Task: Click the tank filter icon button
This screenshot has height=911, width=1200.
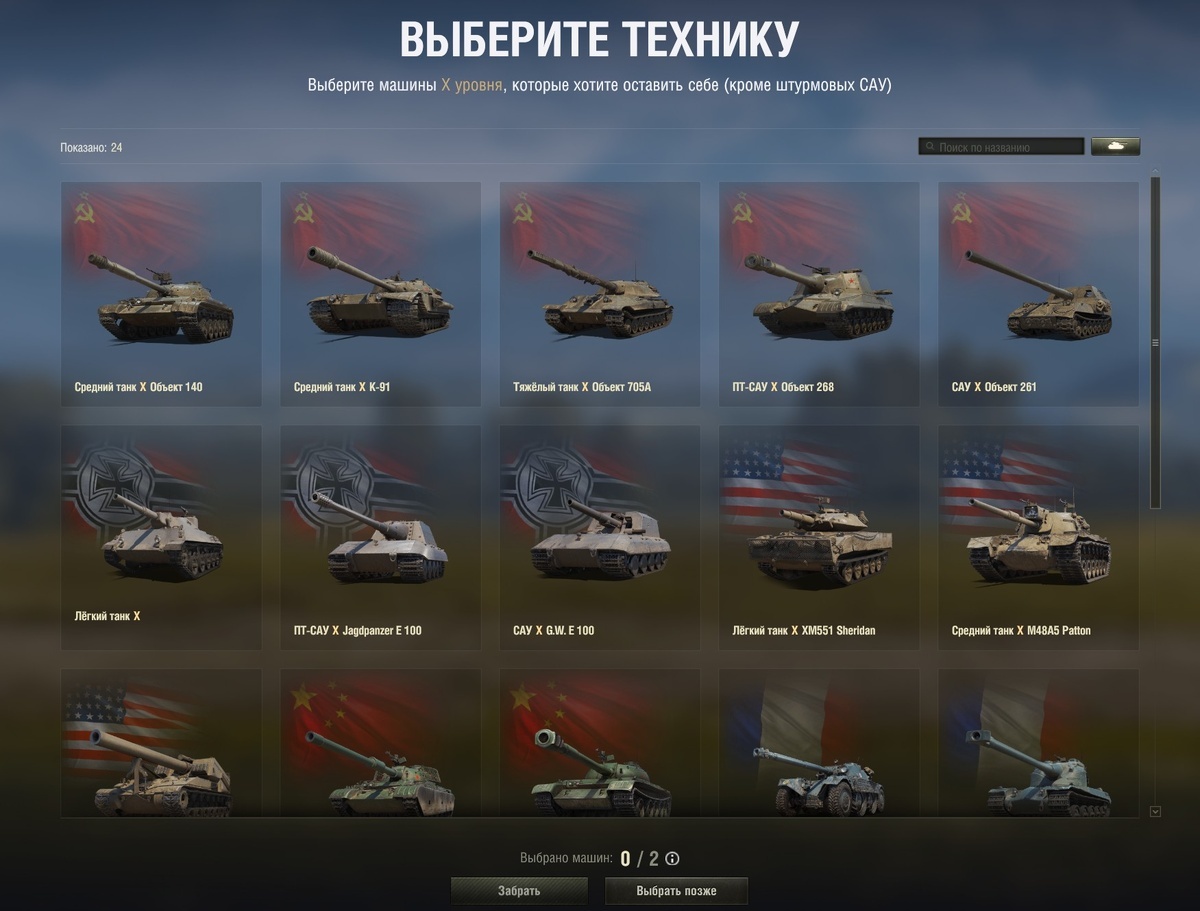Action: (1115, 147)
